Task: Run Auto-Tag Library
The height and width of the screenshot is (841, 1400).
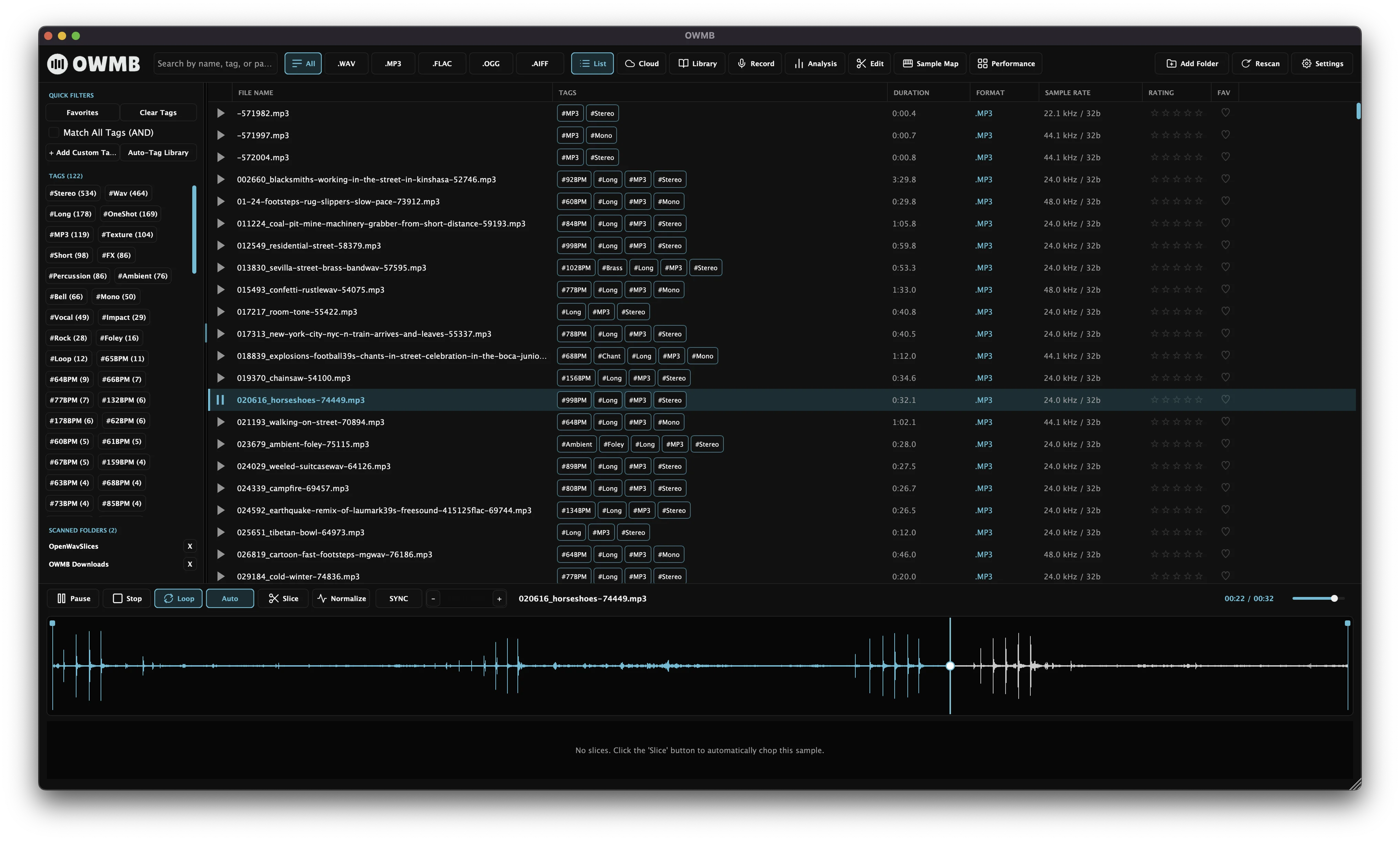Action: (x=158, y=152)
